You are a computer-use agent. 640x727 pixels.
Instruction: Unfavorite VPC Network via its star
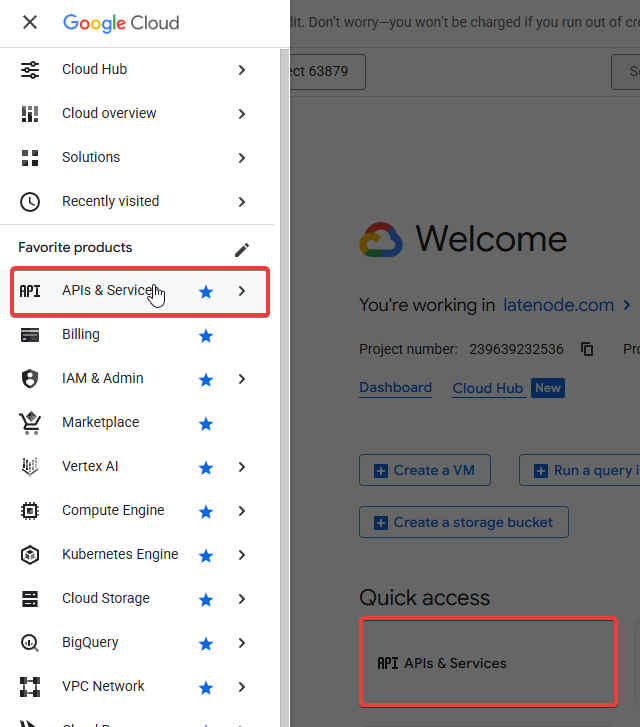pyautogui.click(x=206, y=688)
